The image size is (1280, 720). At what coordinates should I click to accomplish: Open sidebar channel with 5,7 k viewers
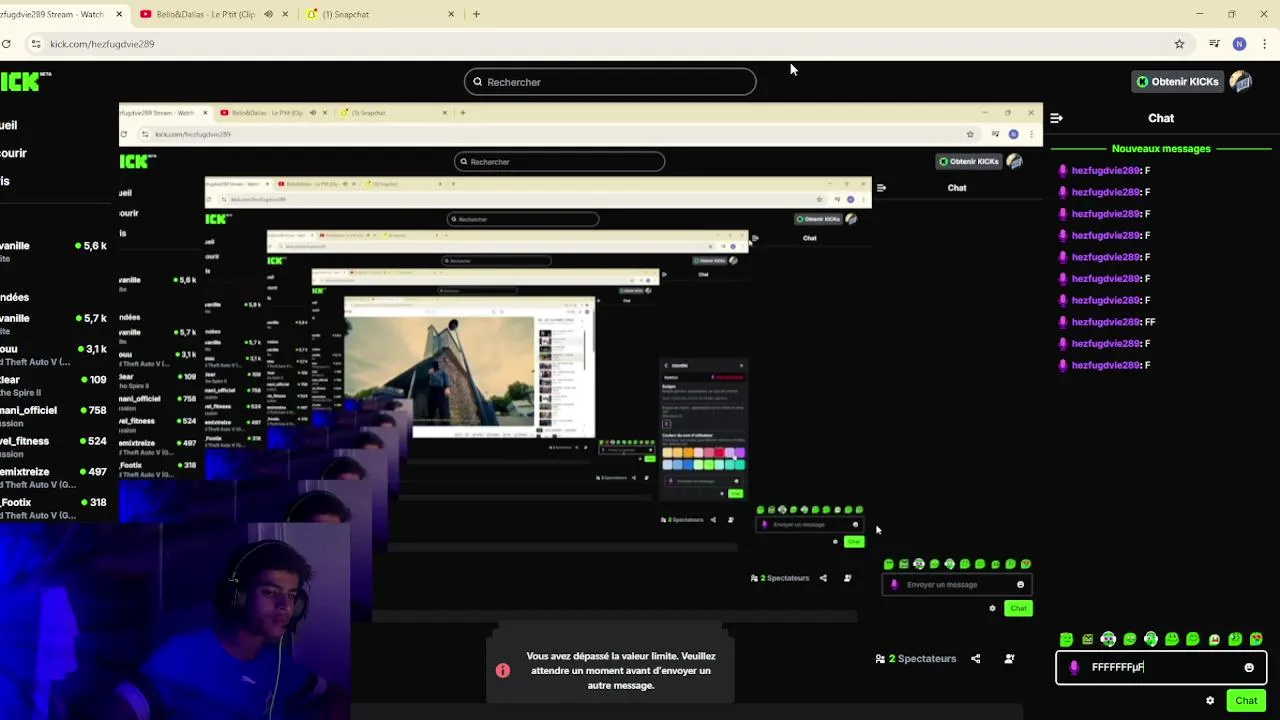pyautogui.click(x=53, y=324)
